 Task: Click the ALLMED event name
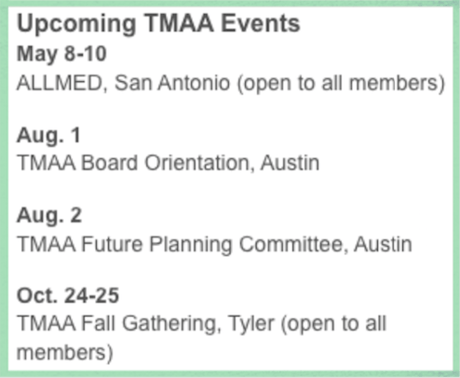pos(62,83)
